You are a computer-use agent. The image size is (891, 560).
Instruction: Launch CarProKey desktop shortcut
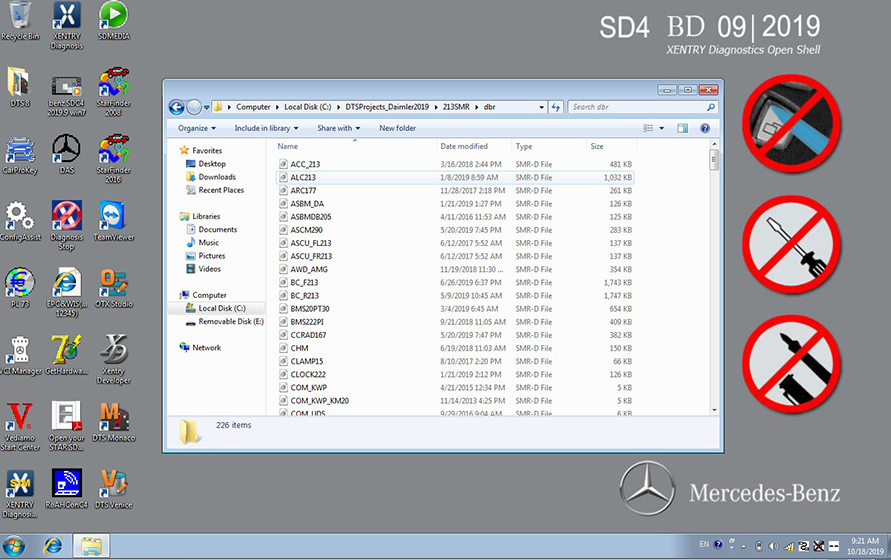click(20, 155)
